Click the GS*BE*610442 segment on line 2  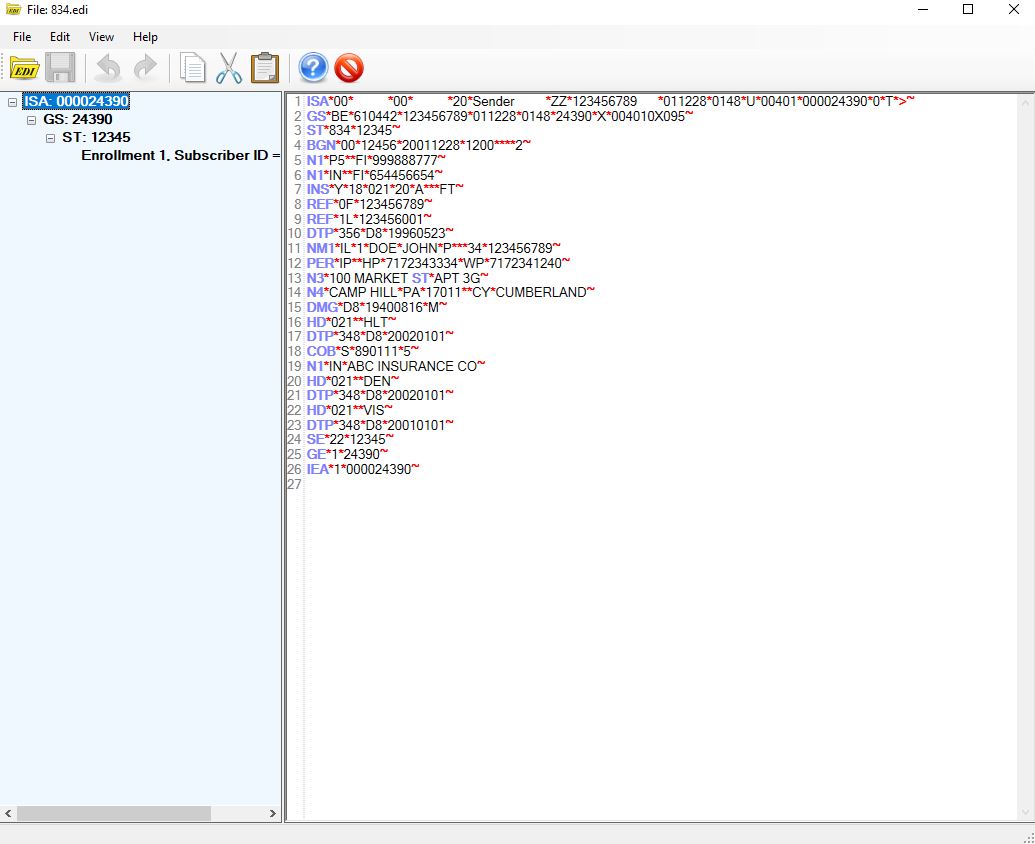coord(500,116)
